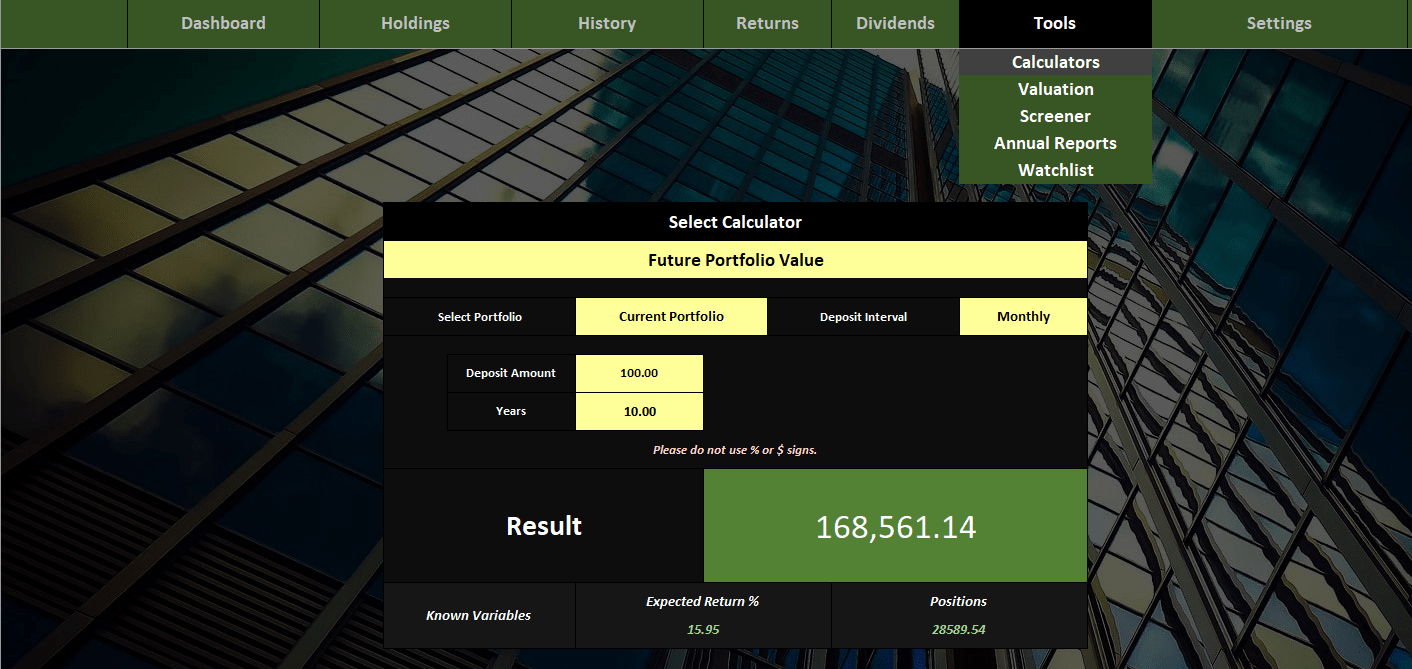Click the 'Please do not use % or $ signs' note
The image size is (1412, 669).
pyautogui.click(x=735, y=450)
